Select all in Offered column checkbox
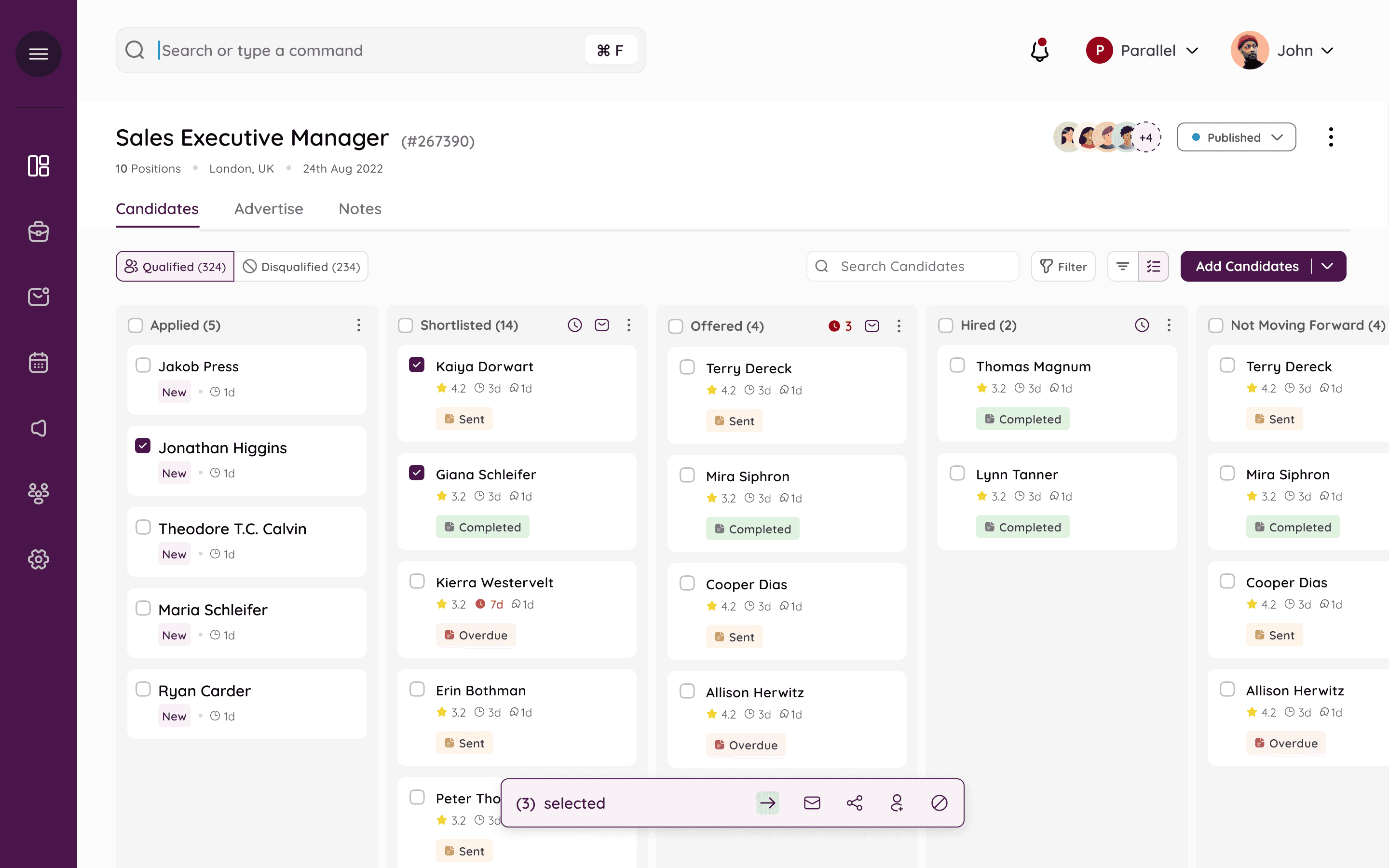The image size is (1389, 868). (x=676, y=326)
